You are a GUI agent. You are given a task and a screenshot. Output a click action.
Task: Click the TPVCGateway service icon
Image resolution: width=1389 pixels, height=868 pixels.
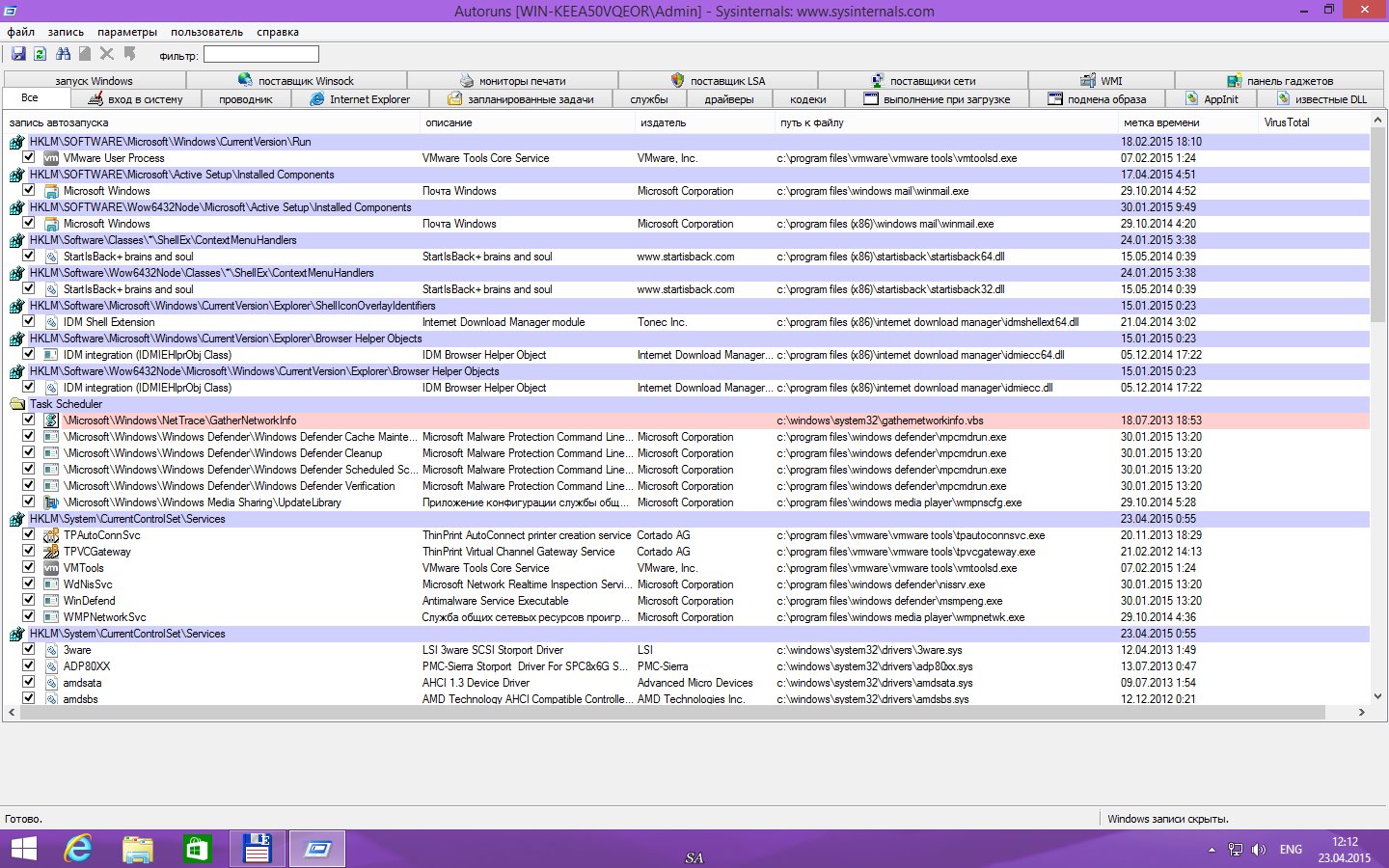(x=51, y=552)
